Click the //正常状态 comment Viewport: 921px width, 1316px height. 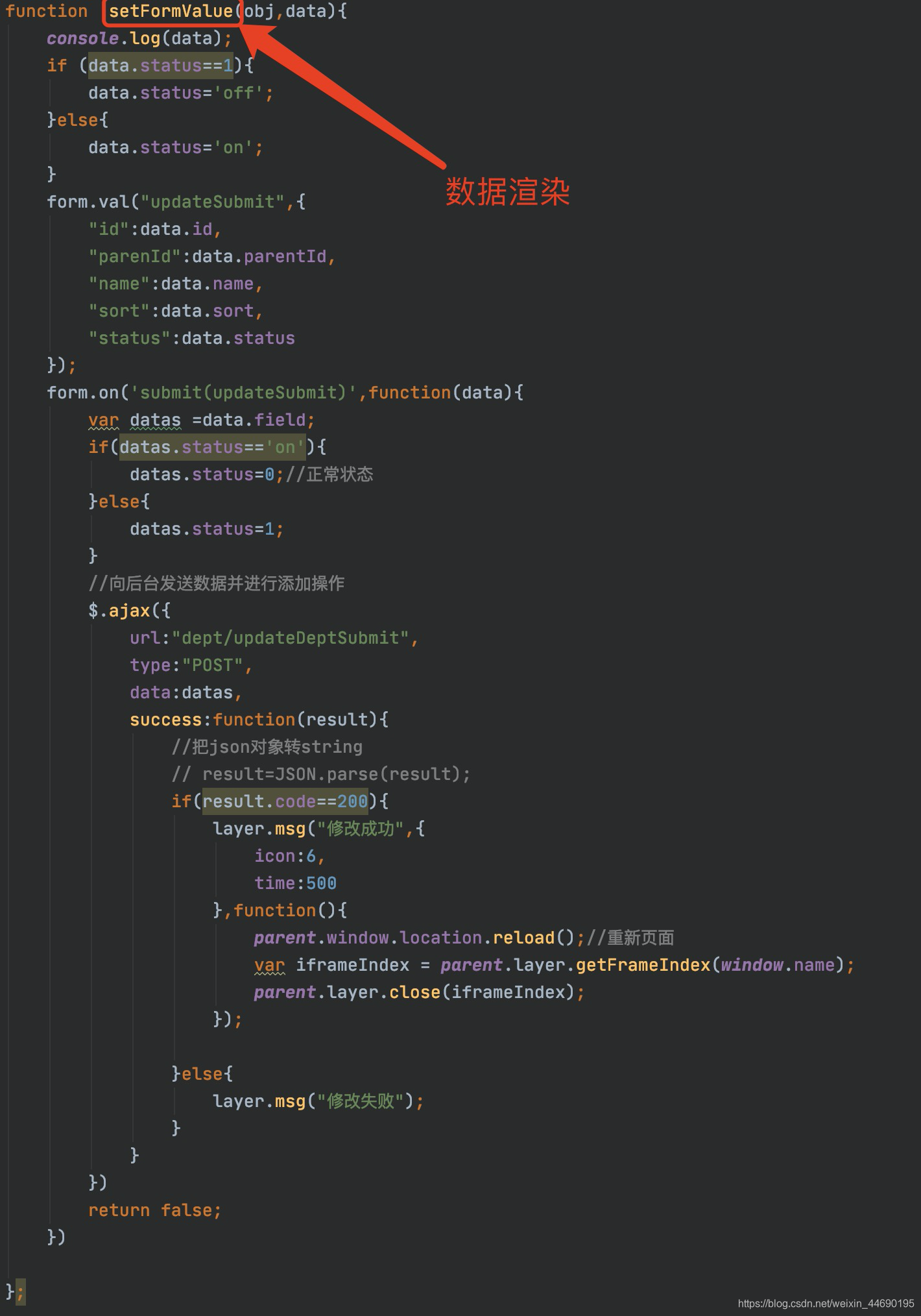point(329,474)
